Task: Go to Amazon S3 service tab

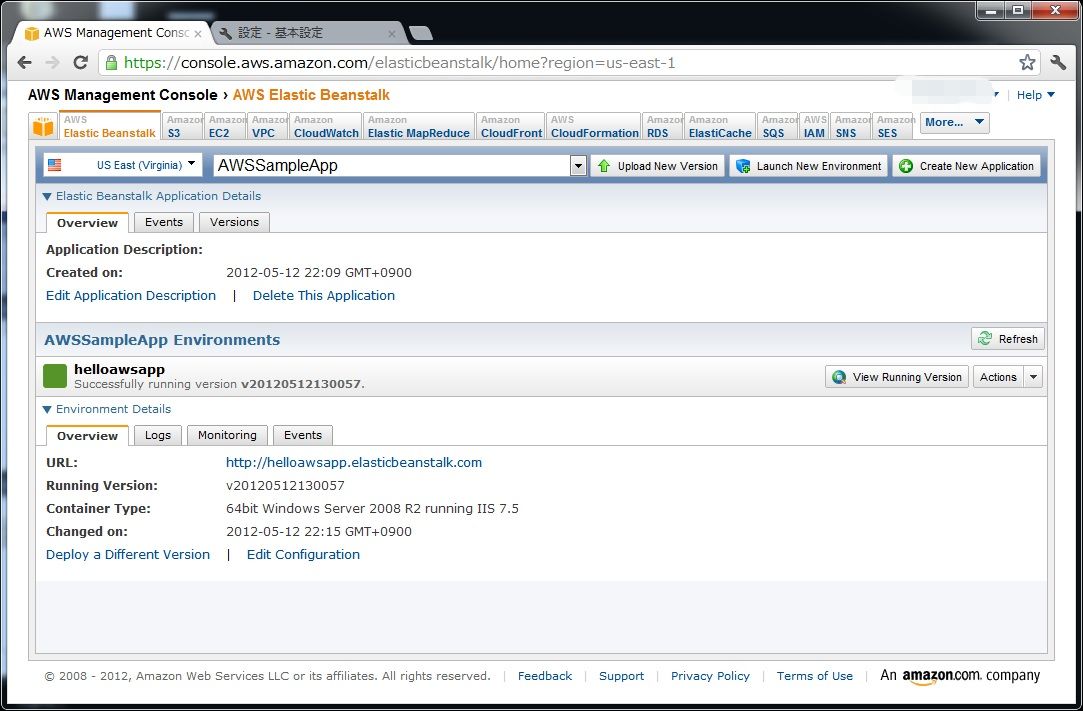Action: point(184,126)
